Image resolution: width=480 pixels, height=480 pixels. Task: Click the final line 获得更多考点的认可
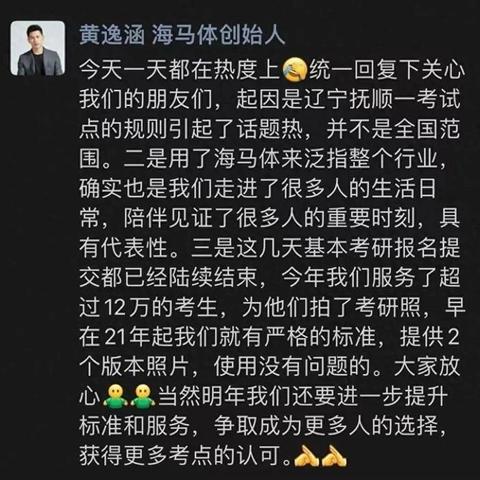(x=180, y=455)
